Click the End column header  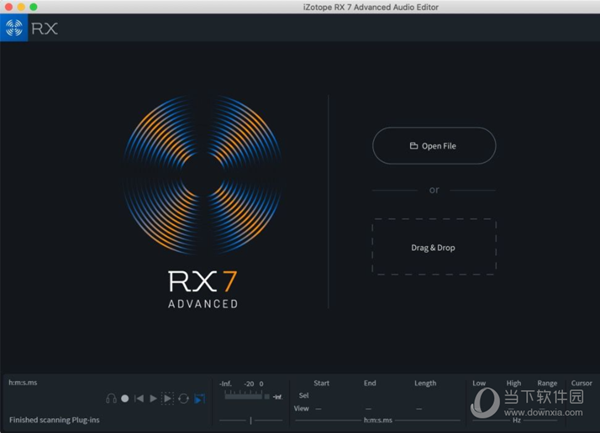370,383
